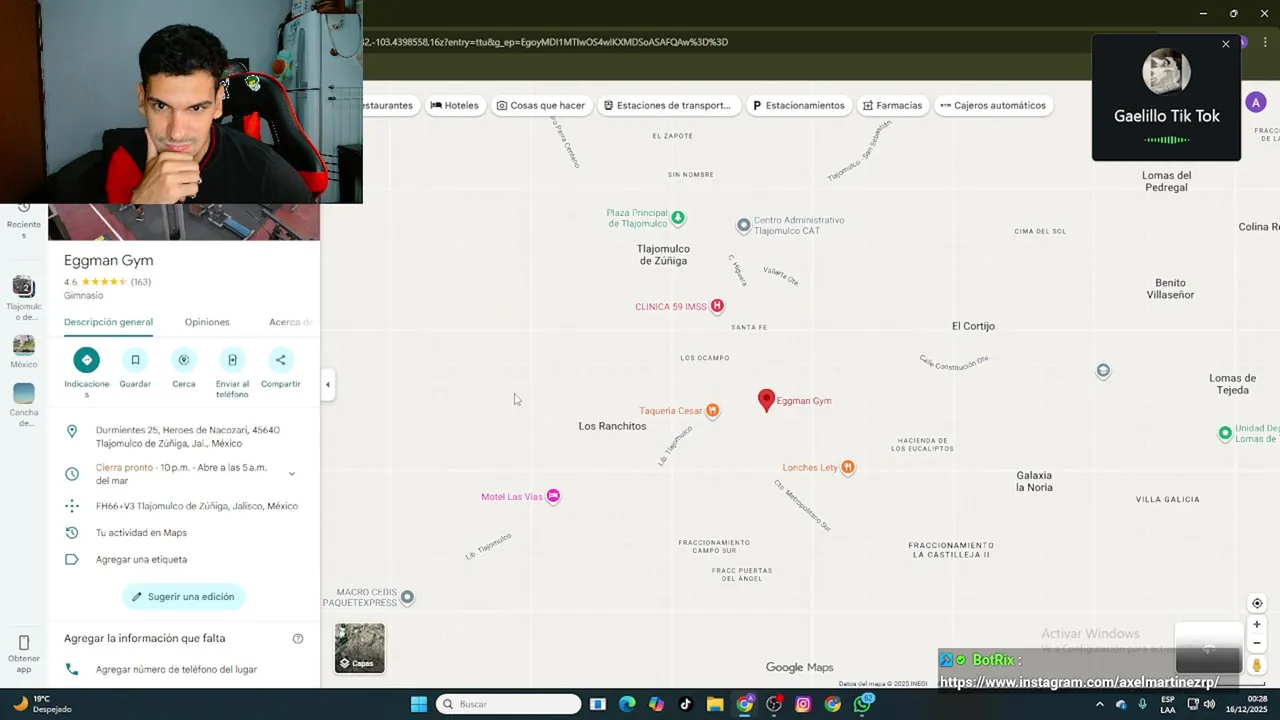Click the Eggman Gym photo header
Image resolution: width=1280 pixels, height=720 pixels.
(x=184, y=222)
